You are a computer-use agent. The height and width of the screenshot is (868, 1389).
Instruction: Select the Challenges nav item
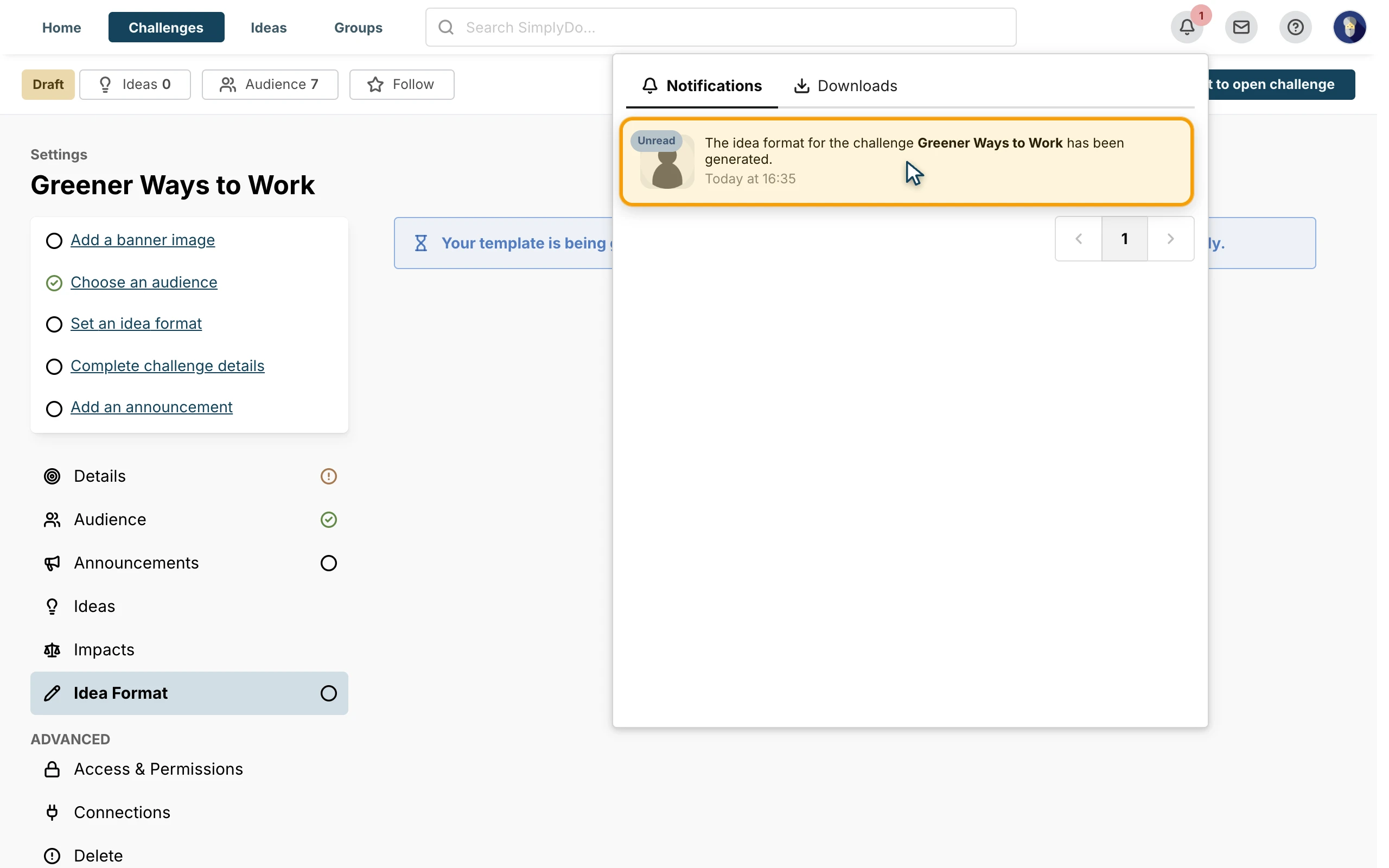166,27
